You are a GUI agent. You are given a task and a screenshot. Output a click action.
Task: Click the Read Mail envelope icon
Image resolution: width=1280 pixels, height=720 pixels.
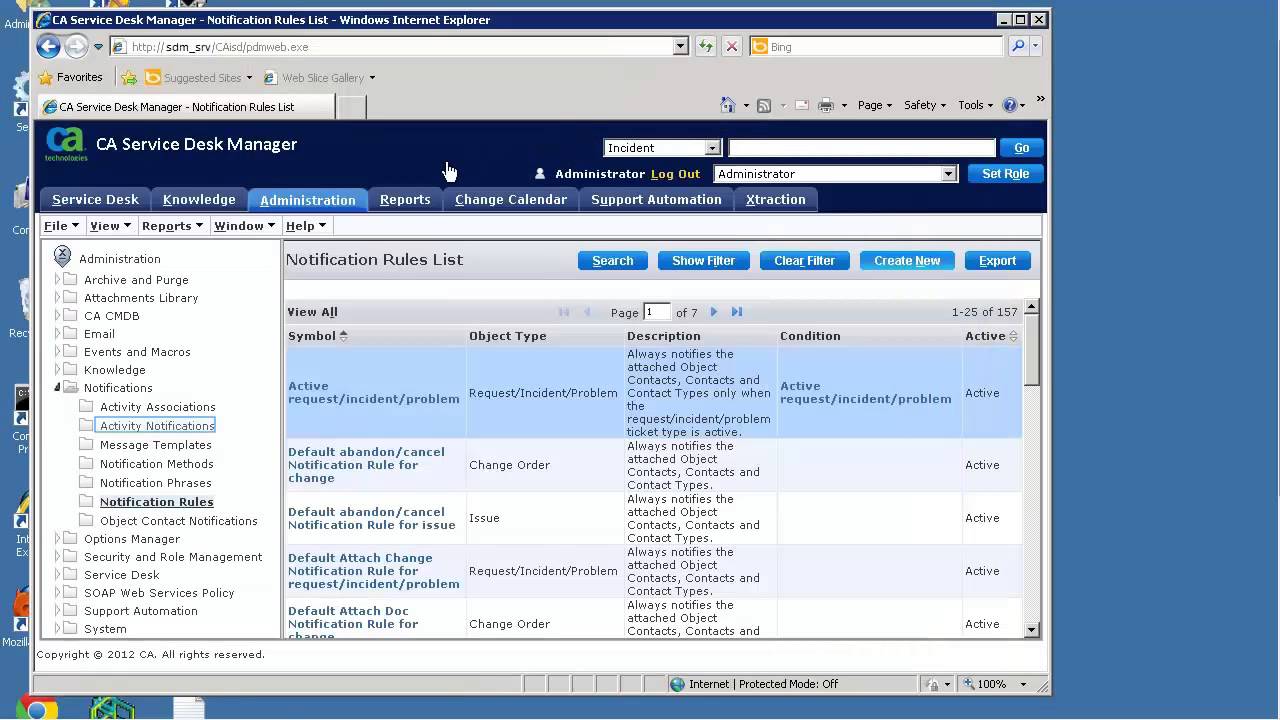pos(802,105)
